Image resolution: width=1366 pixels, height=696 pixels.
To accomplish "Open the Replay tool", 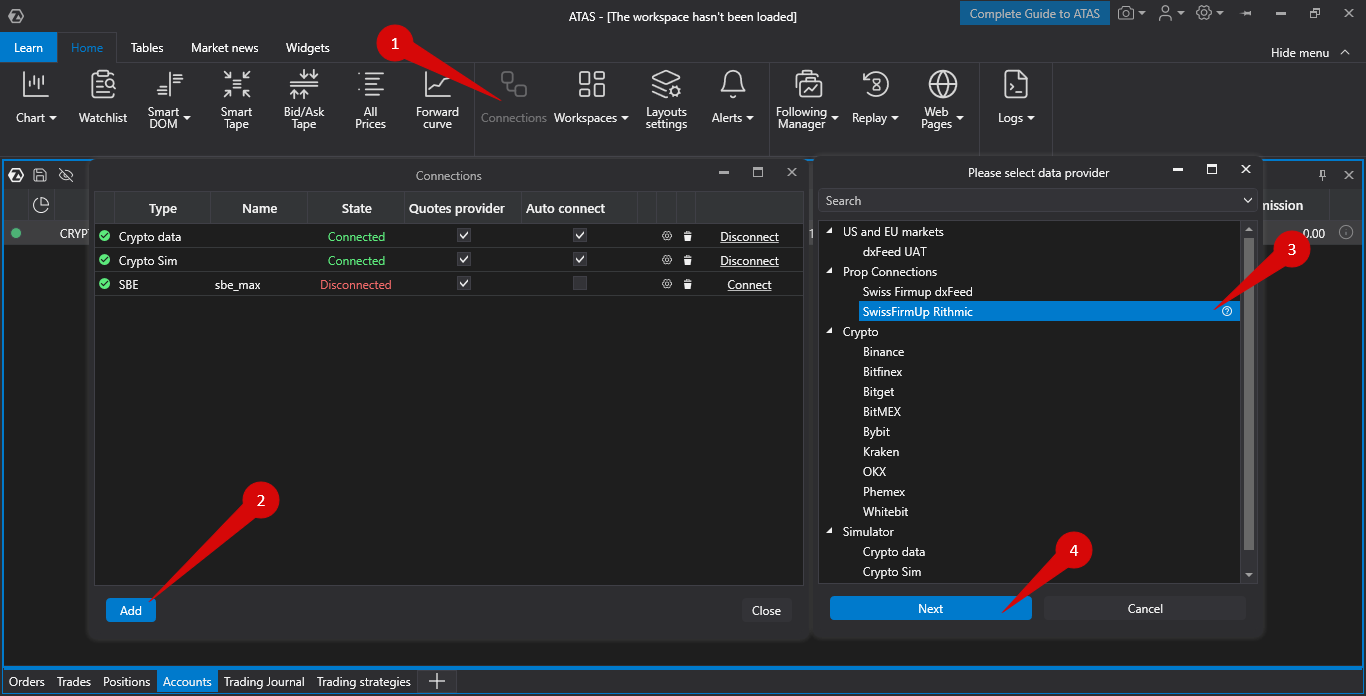I will tap(875, 98).
